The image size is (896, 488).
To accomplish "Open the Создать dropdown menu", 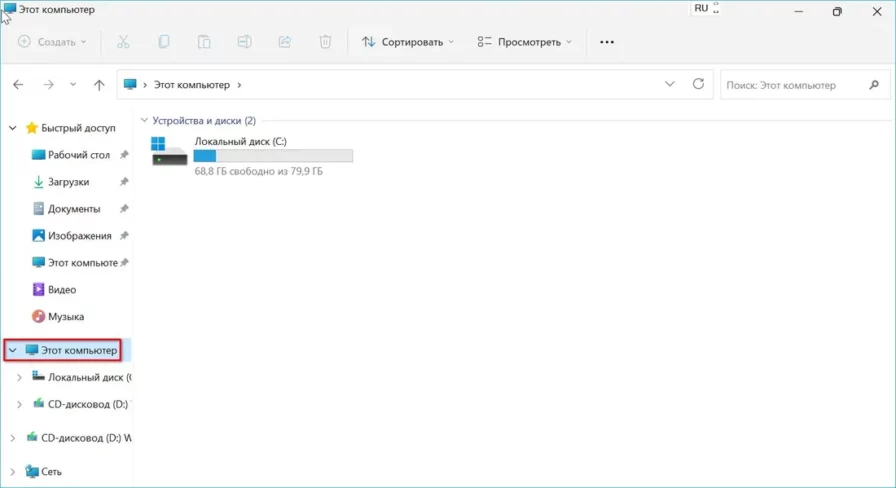I will tap(52, 42).
